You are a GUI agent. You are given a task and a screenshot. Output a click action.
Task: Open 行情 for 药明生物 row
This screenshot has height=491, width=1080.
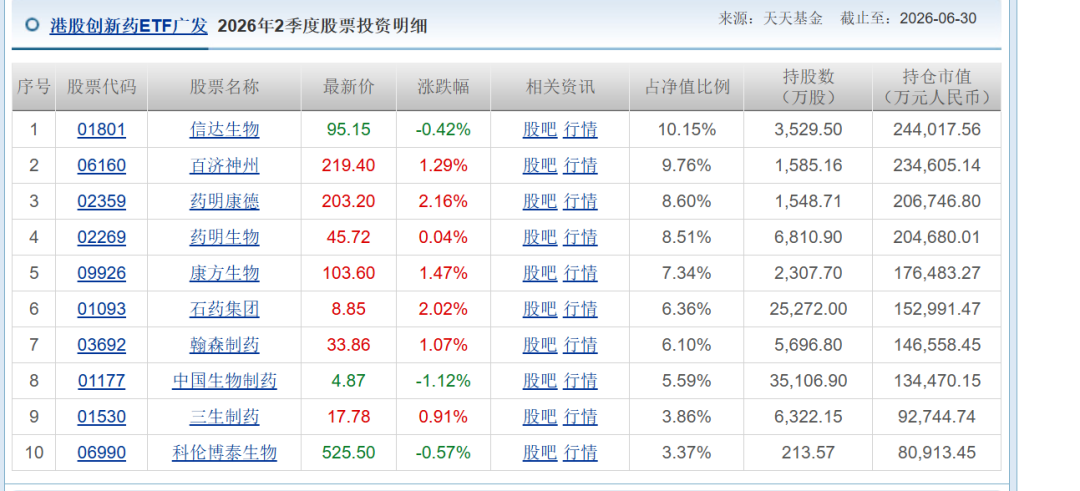580,238
